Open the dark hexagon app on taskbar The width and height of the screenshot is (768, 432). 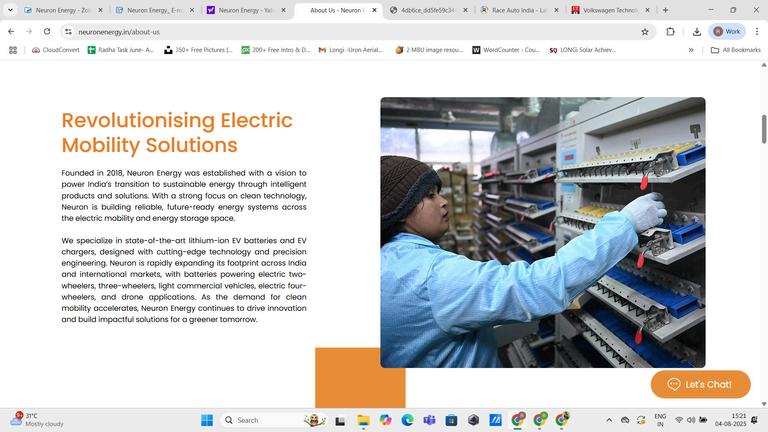(473, 420)
